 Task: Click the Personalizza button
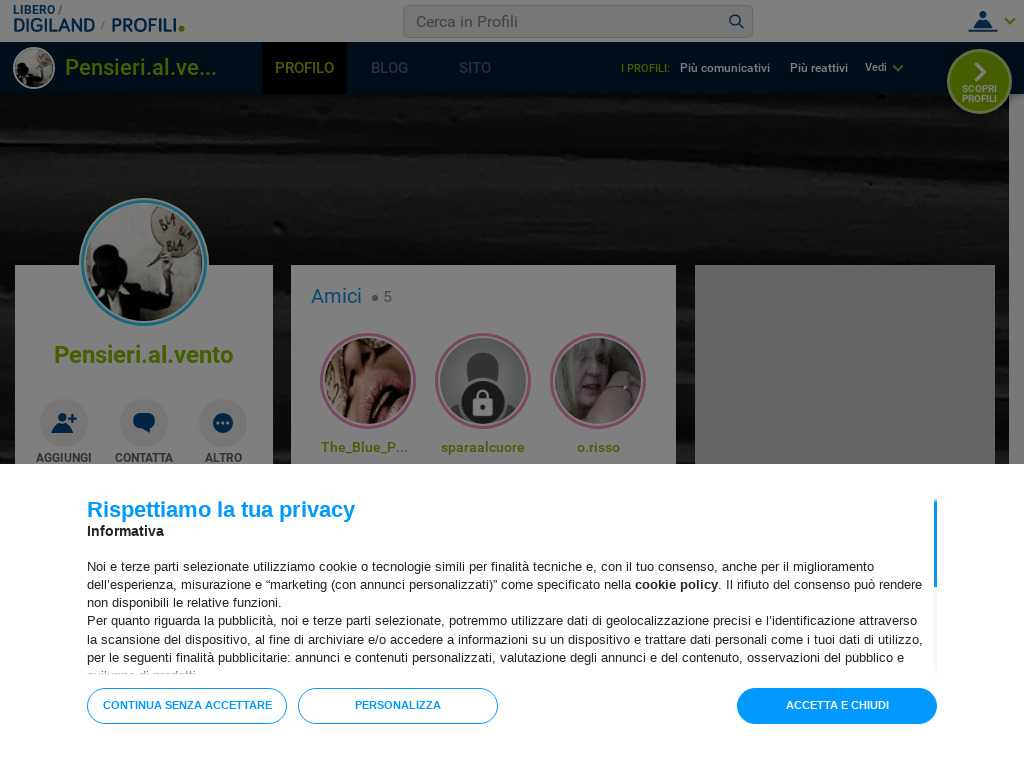coord(398,705)
